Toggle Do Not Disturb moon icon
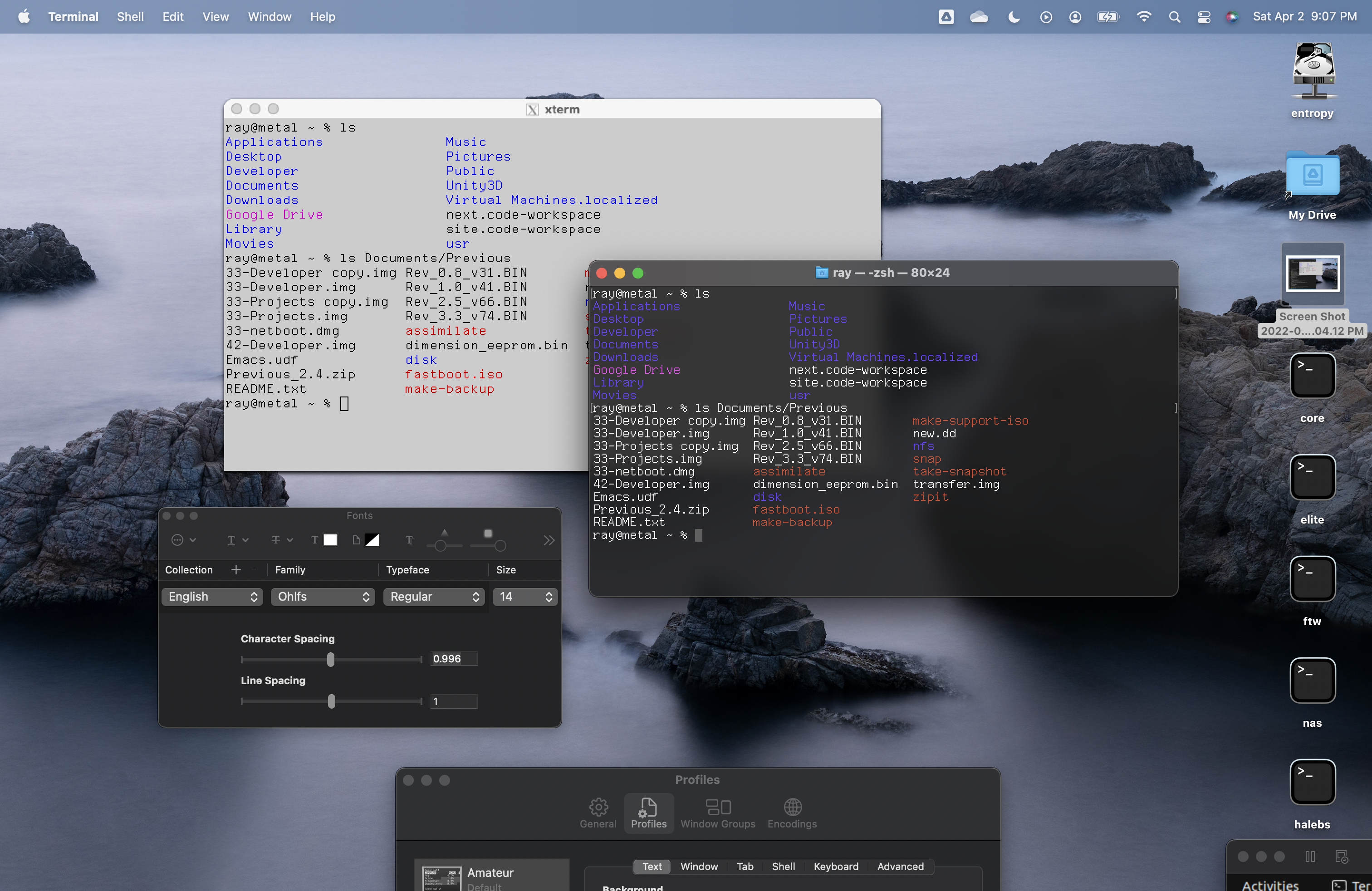1372x891 pixels. 1014,17
